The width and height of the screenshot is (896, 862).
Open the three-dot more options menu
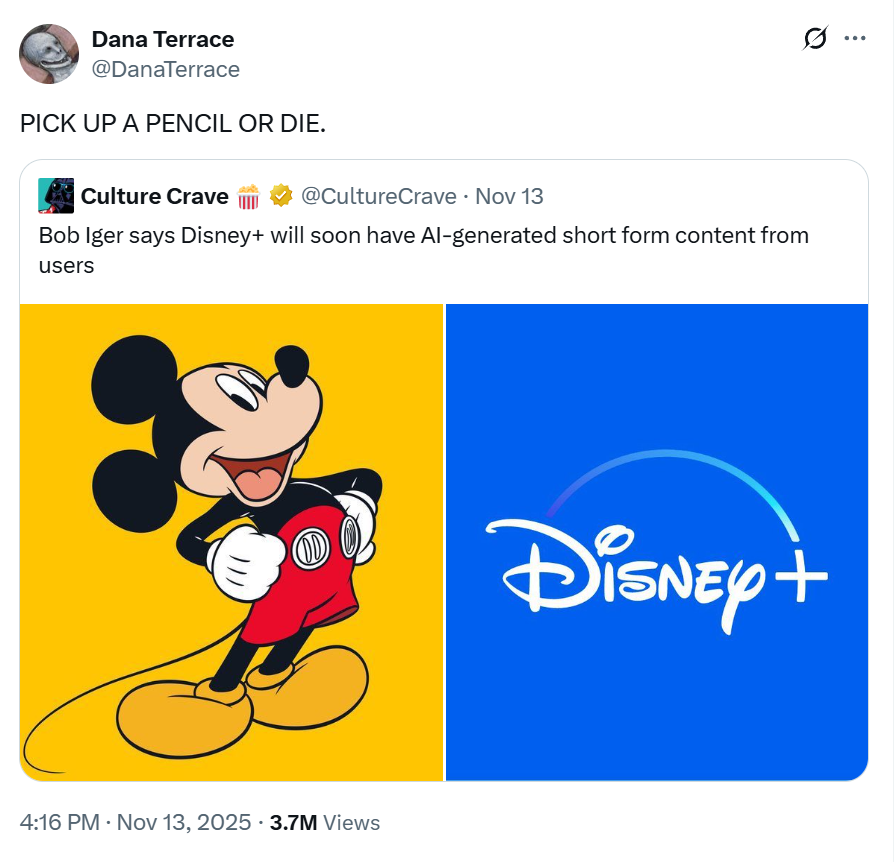[855, 39]
